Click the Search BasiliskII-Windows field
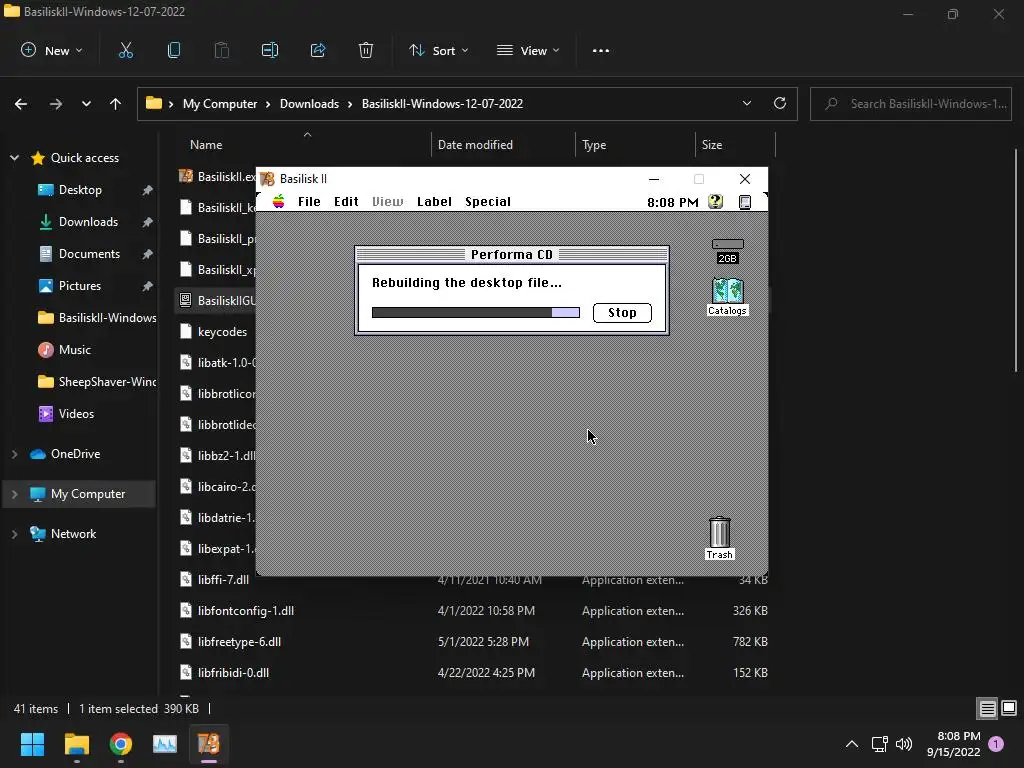 click(x=911, y=104)
